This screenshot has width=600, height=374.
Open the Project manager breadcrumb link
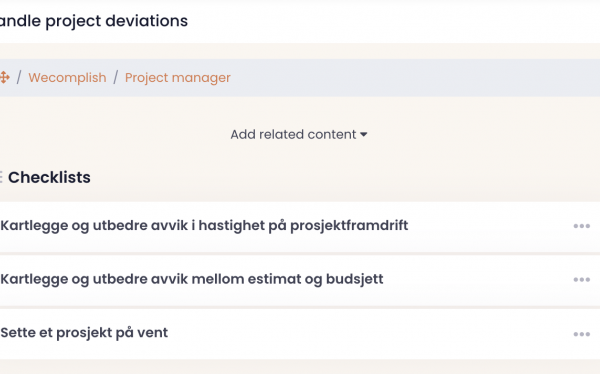pyautogui.click(x=178, y=78)
